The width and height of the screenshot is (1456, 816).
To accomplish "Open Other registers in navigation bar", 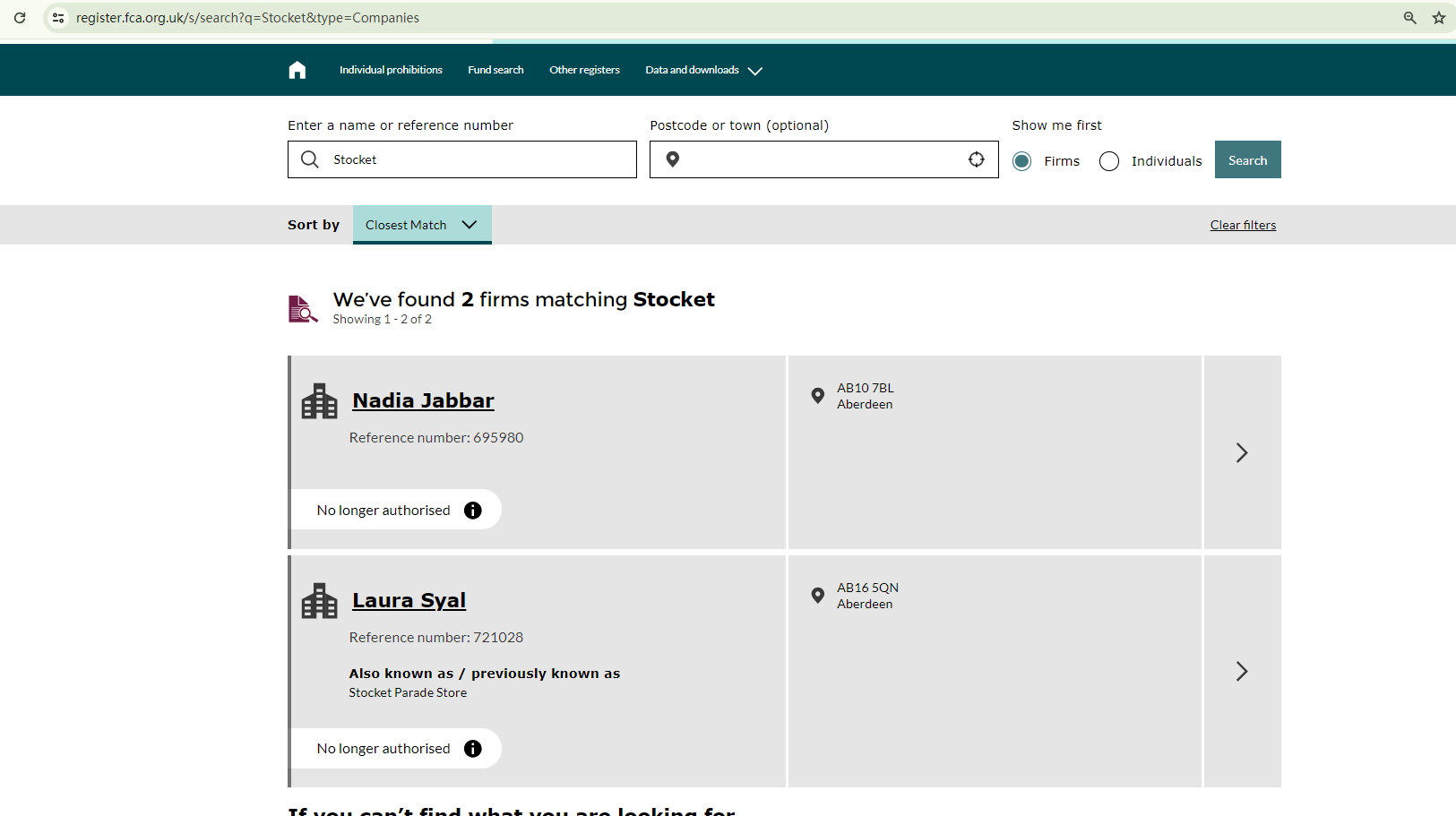I will coord(584,70).
